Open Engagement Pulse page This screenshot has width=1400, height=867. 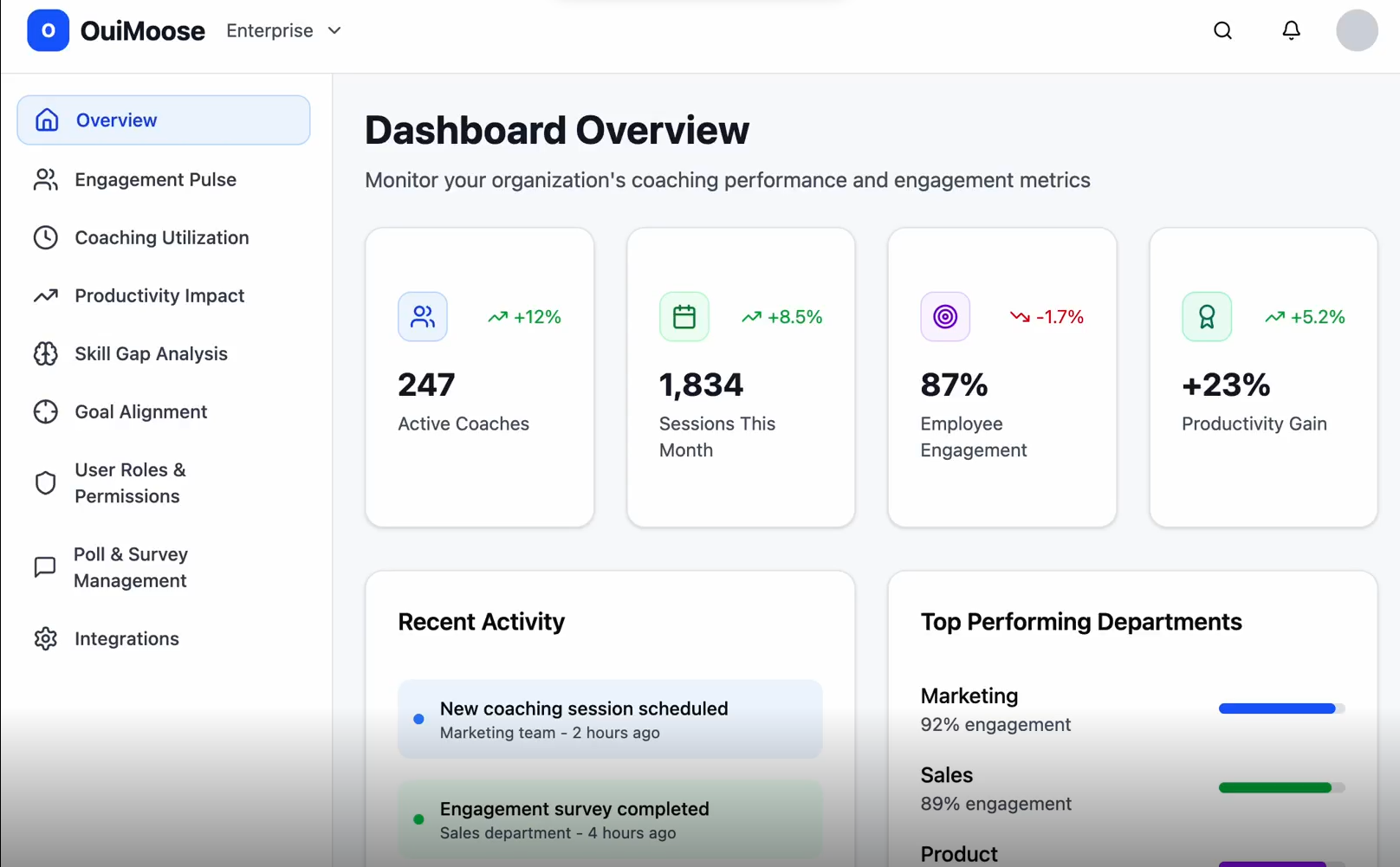(164, 179)
